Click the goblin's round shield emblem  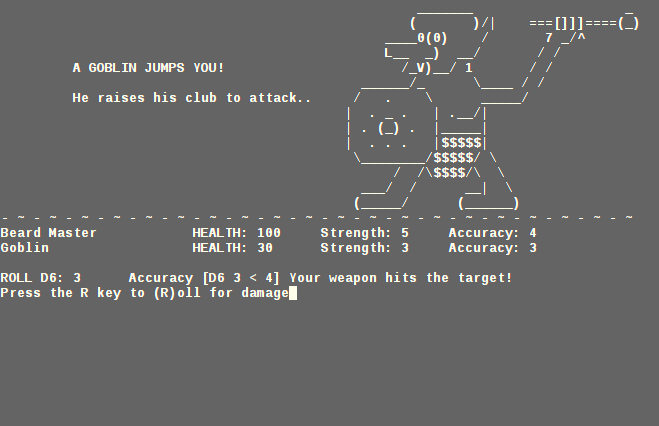click(x=388, y=129)
